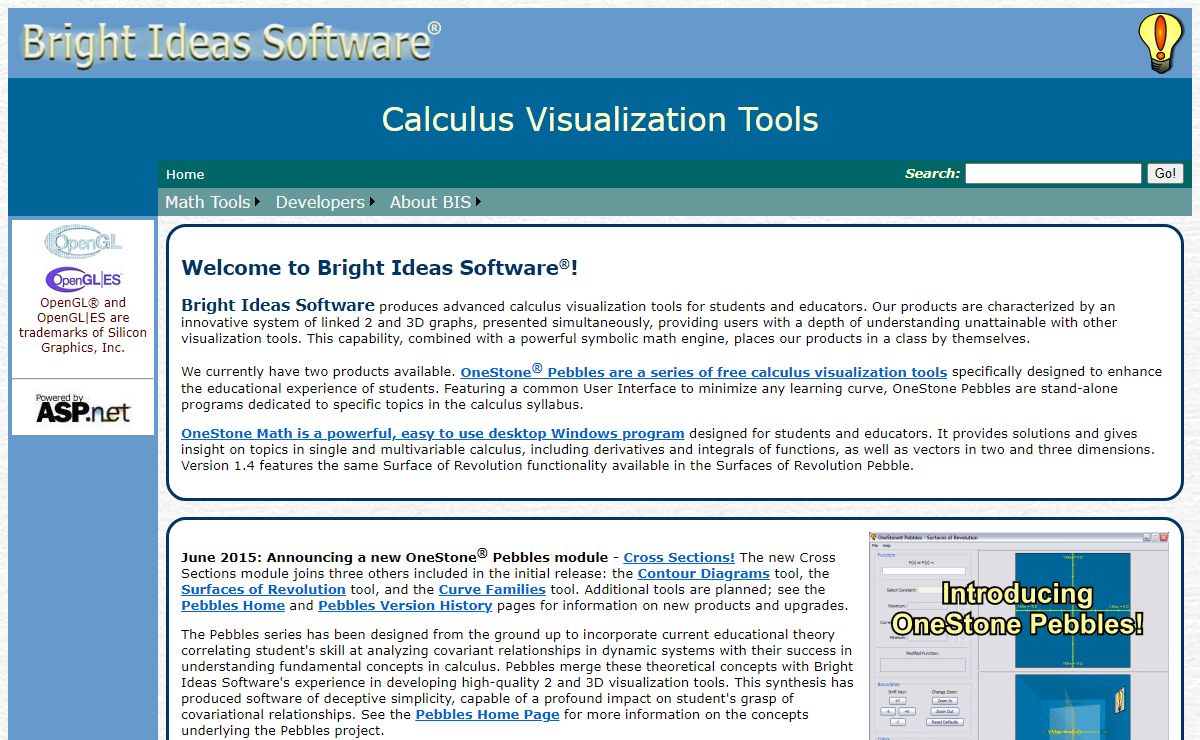Screen dimensions: 1200x740
Task: Click the June 2015 announcement heading text
Action: point(394,556)
